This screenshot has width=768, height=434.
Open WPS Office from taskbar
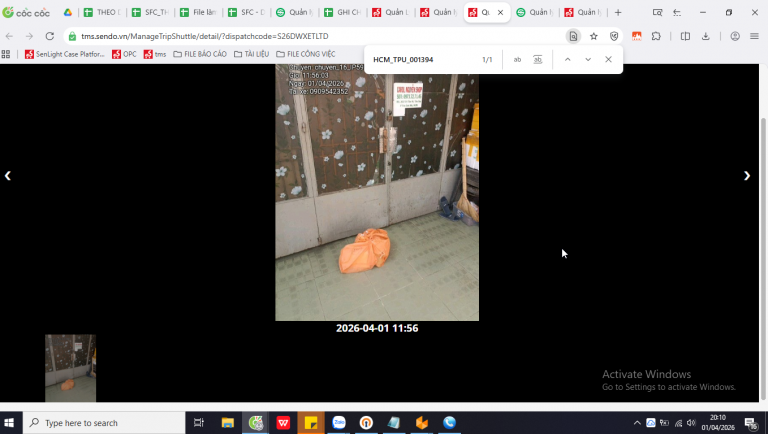(283, 422)
